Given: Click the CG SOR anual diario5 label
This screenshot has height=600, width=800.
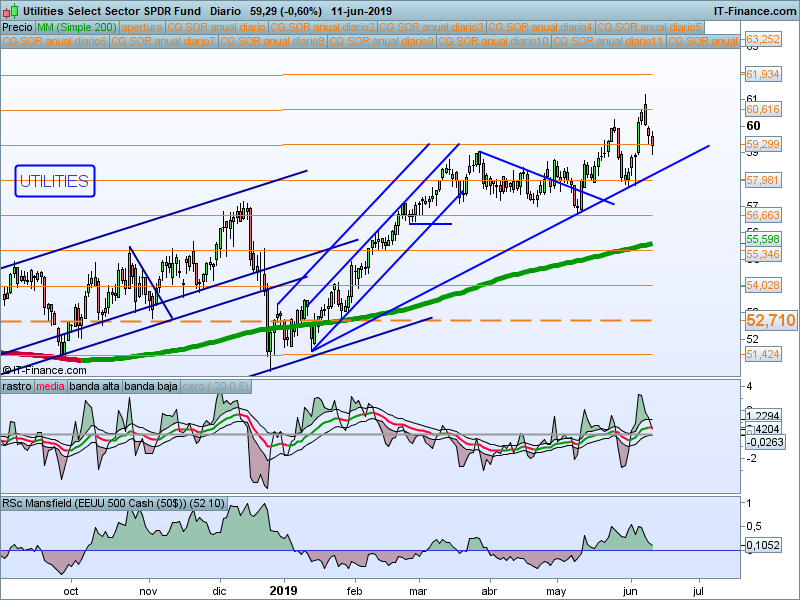Looking at the screenshot, I should click(x=650, y=27).
